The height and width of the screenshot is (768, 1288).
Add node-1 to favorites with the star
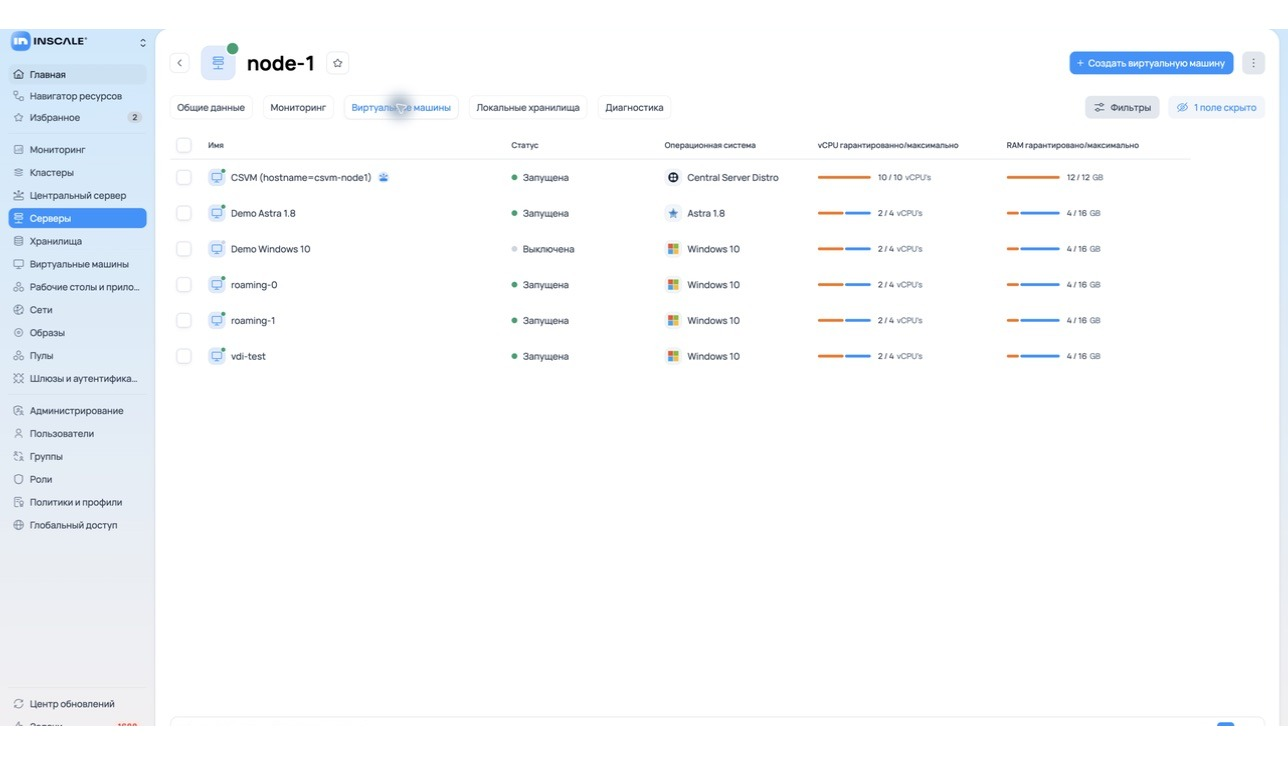coord(338,63)
